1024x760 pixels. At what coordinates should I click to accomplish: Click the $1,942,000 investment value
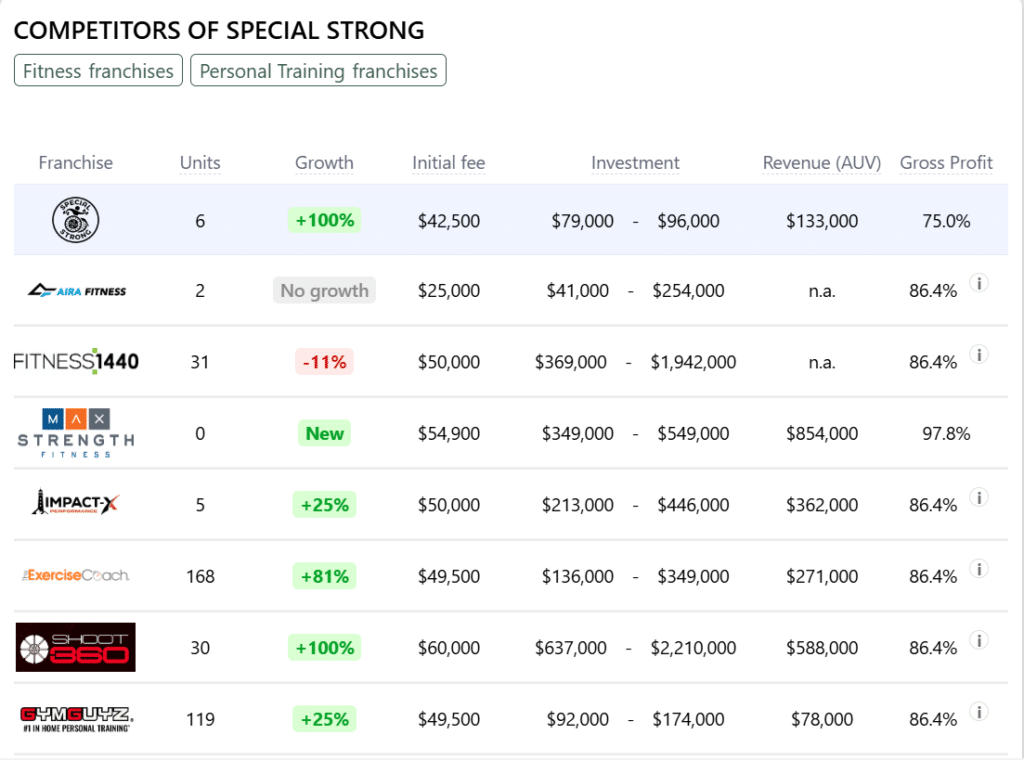pyautogui.click(x=693, y=362)
